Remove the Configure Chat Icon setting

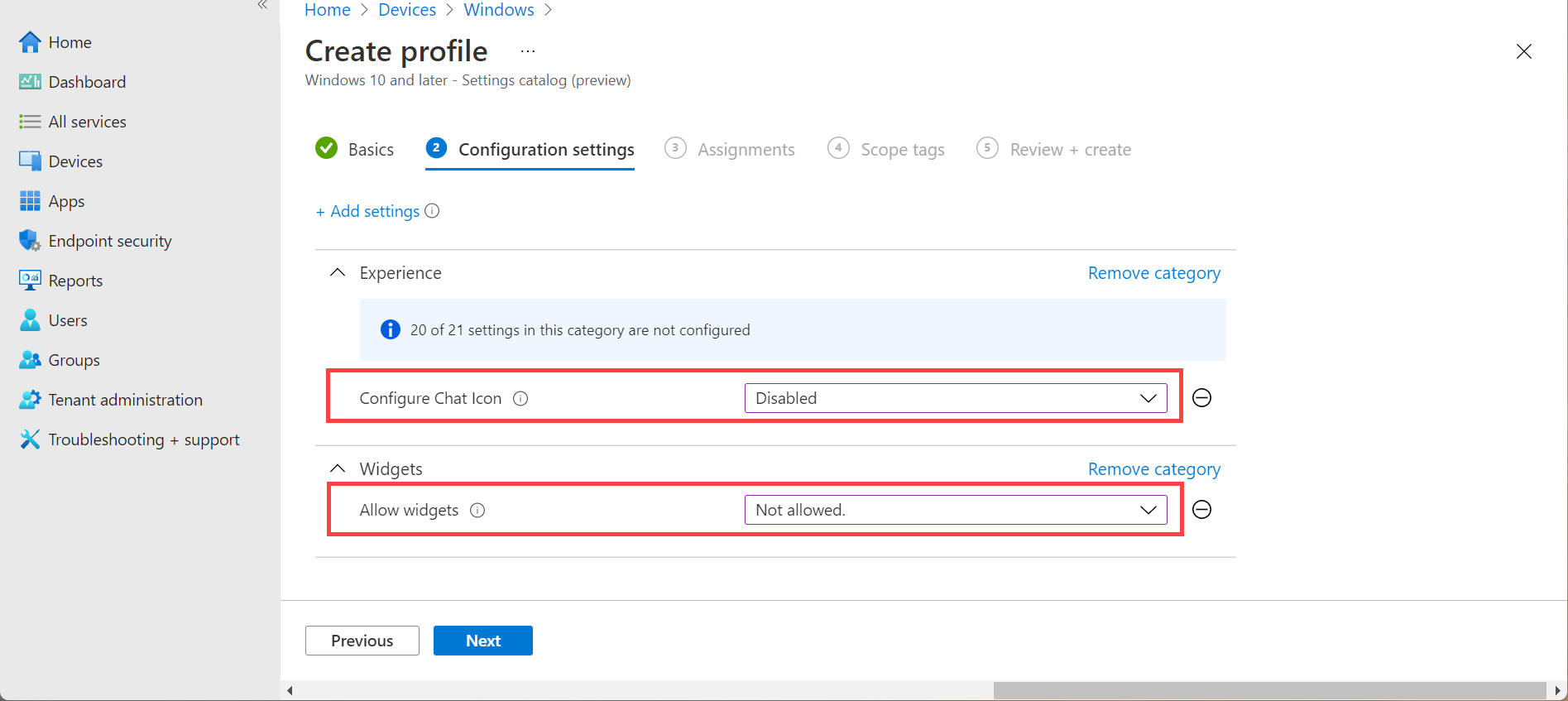point(1202,398)
